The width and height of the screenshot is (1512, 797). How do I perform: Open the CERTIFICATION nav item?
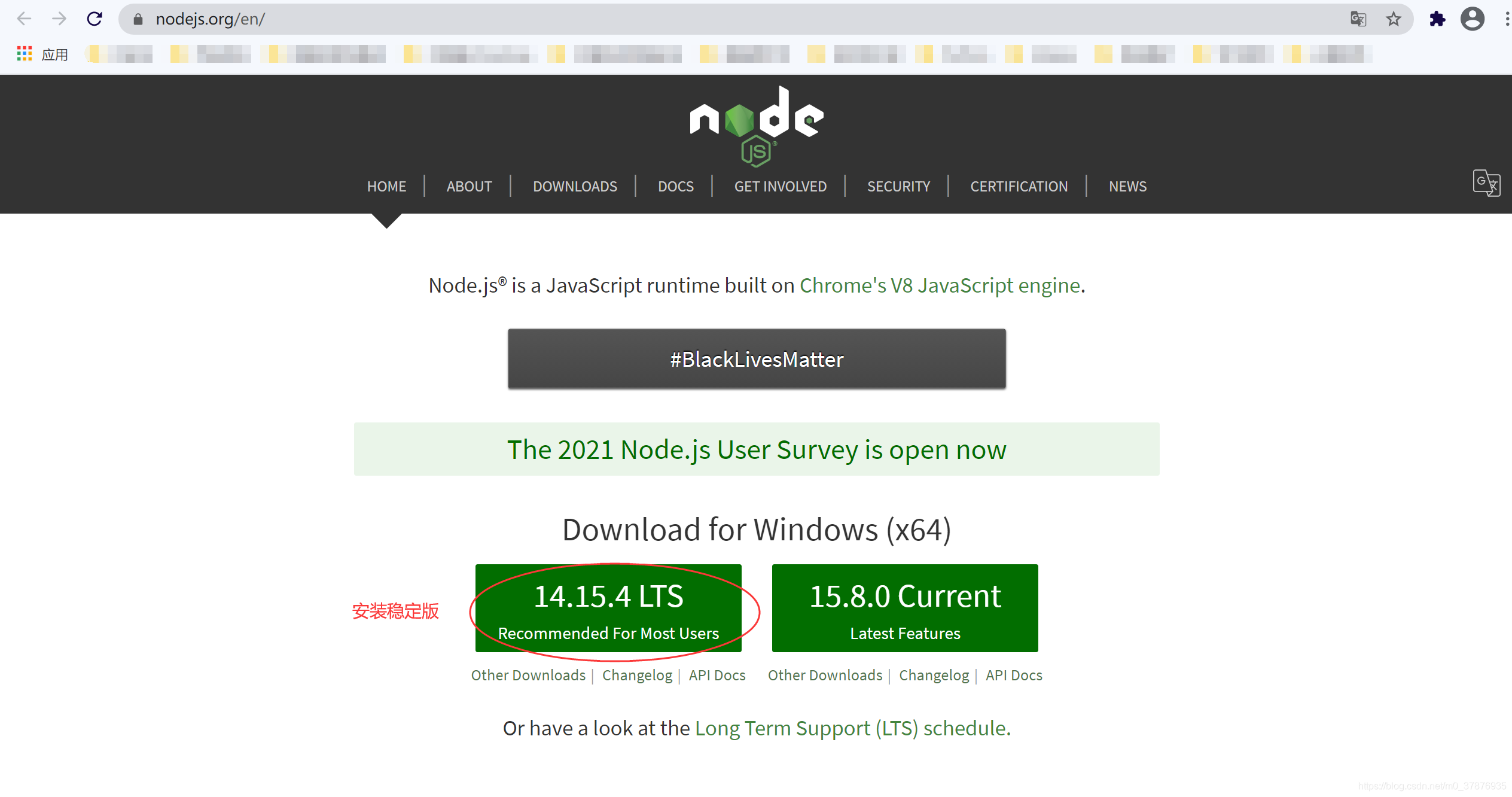pyautogui.click(x=1019, y=187)
